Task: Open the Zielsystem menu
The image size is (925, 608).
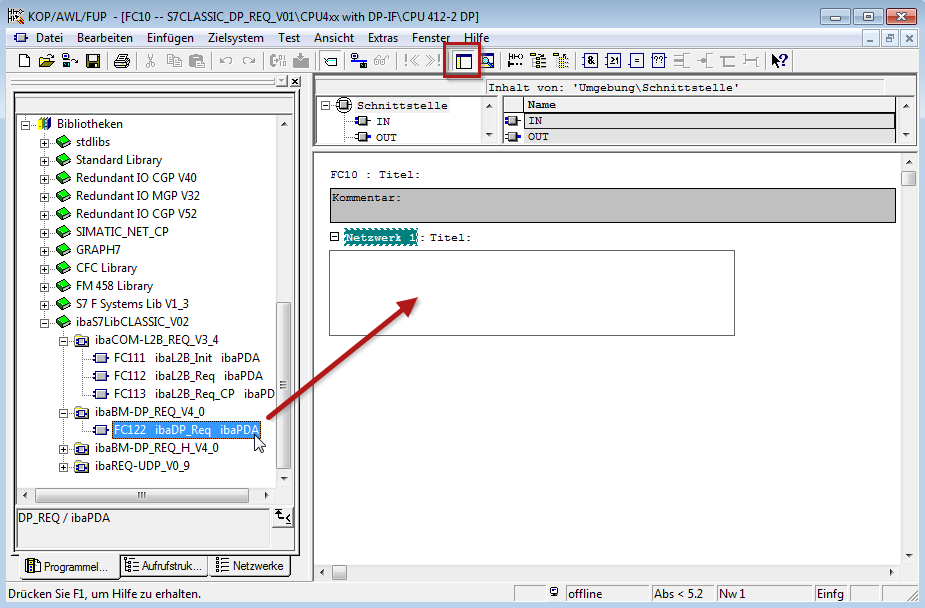Action: [x=235, y=37]
